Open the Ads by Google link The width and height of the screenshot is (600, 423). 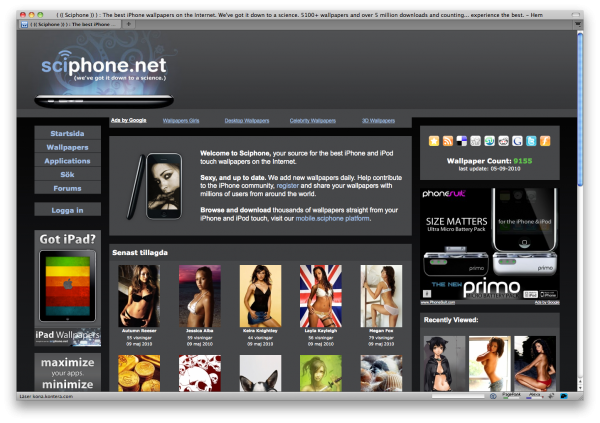129,120
